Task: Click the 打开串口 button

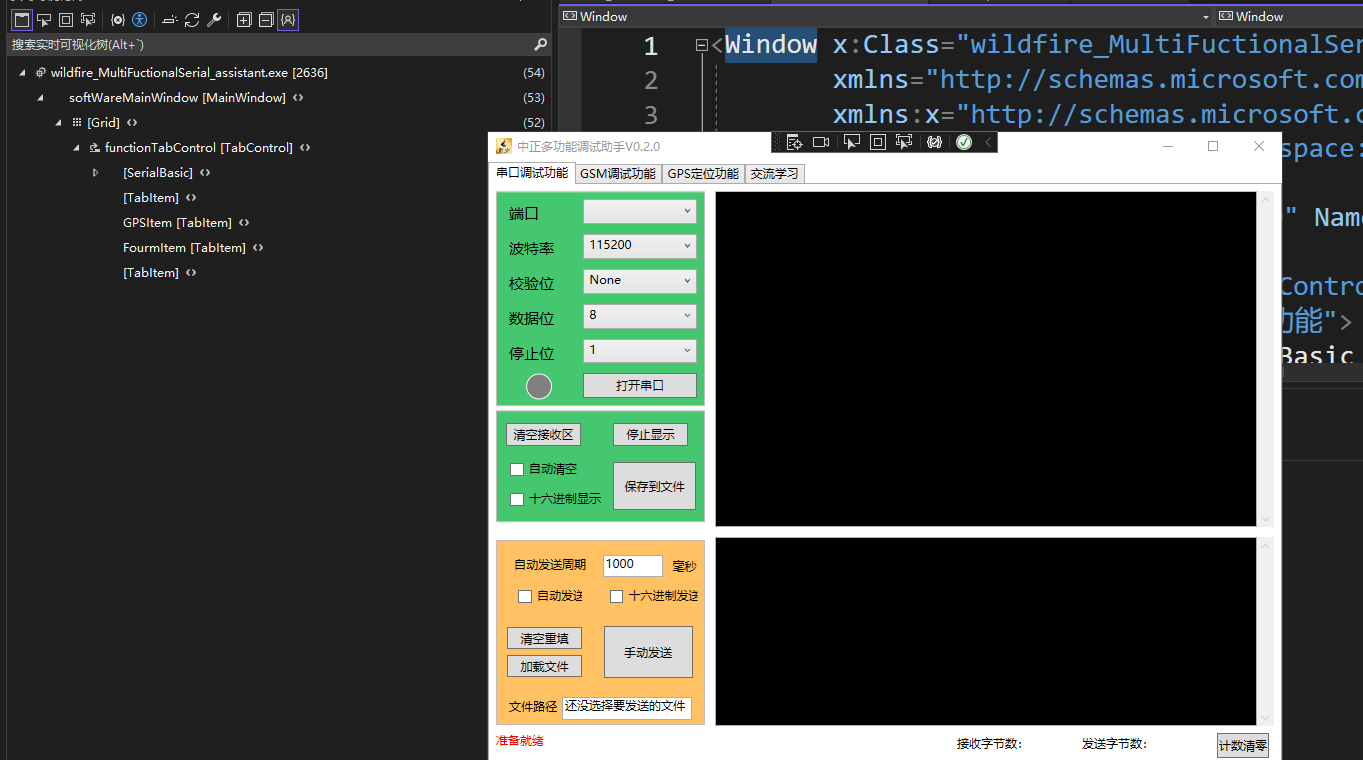Action: point(640,385)
